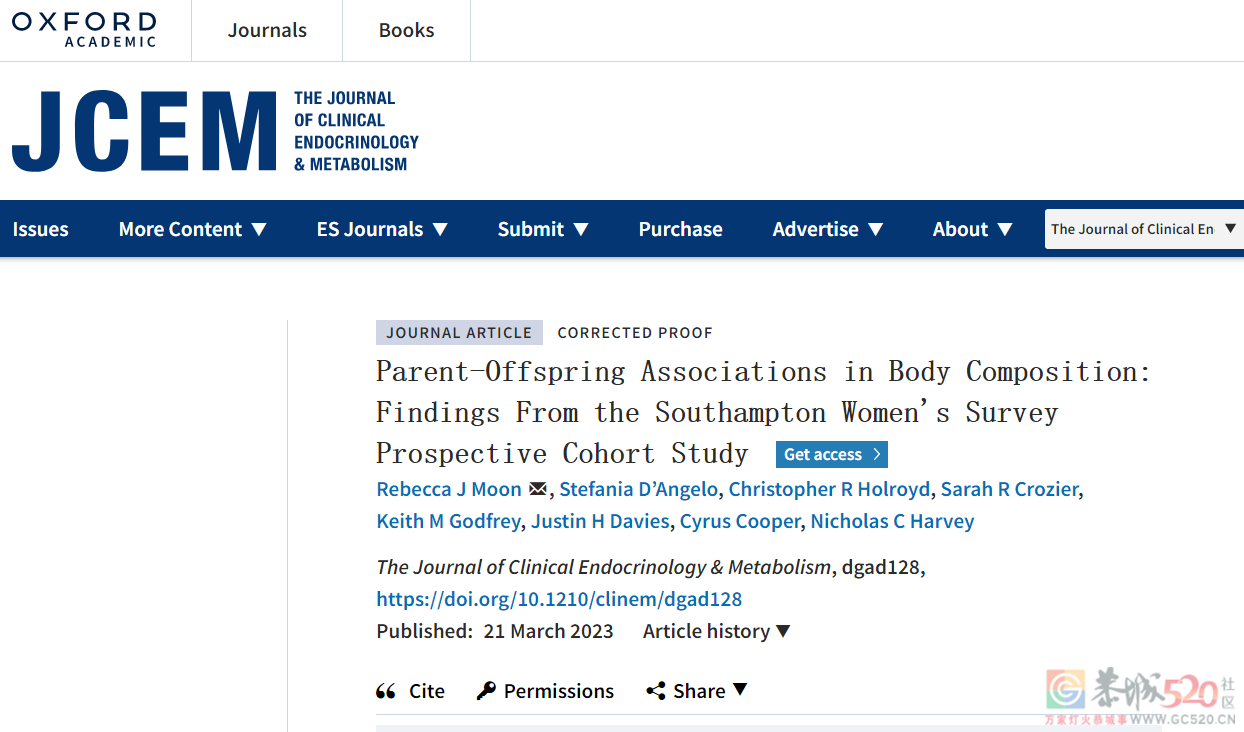Image resolution: width=1244 pixels, height=732 pixels.
Task: Click the Share network icon
Action: click(x=656, y=691)
